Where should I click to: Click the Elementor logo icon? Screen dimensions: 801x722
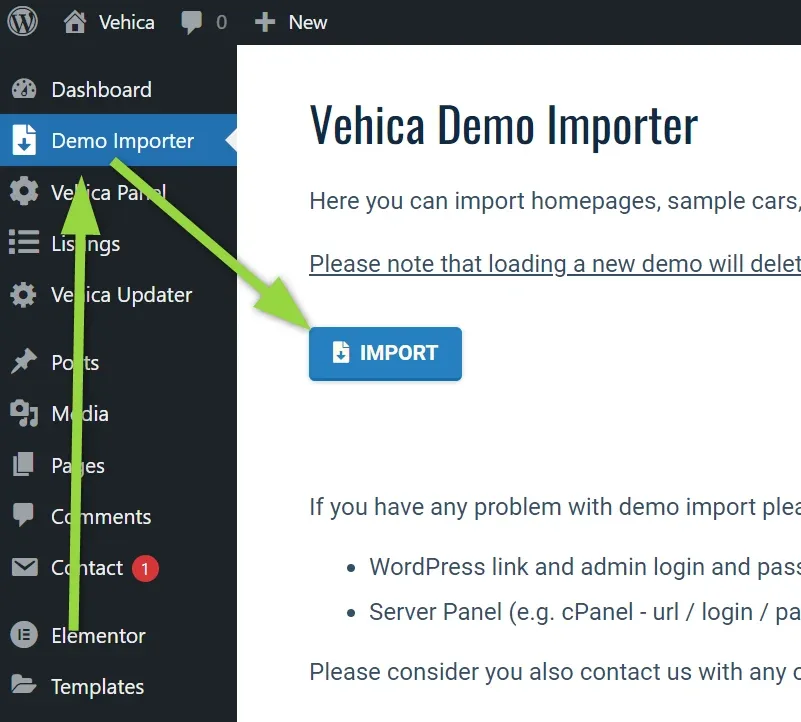click(x=24, y=635)
